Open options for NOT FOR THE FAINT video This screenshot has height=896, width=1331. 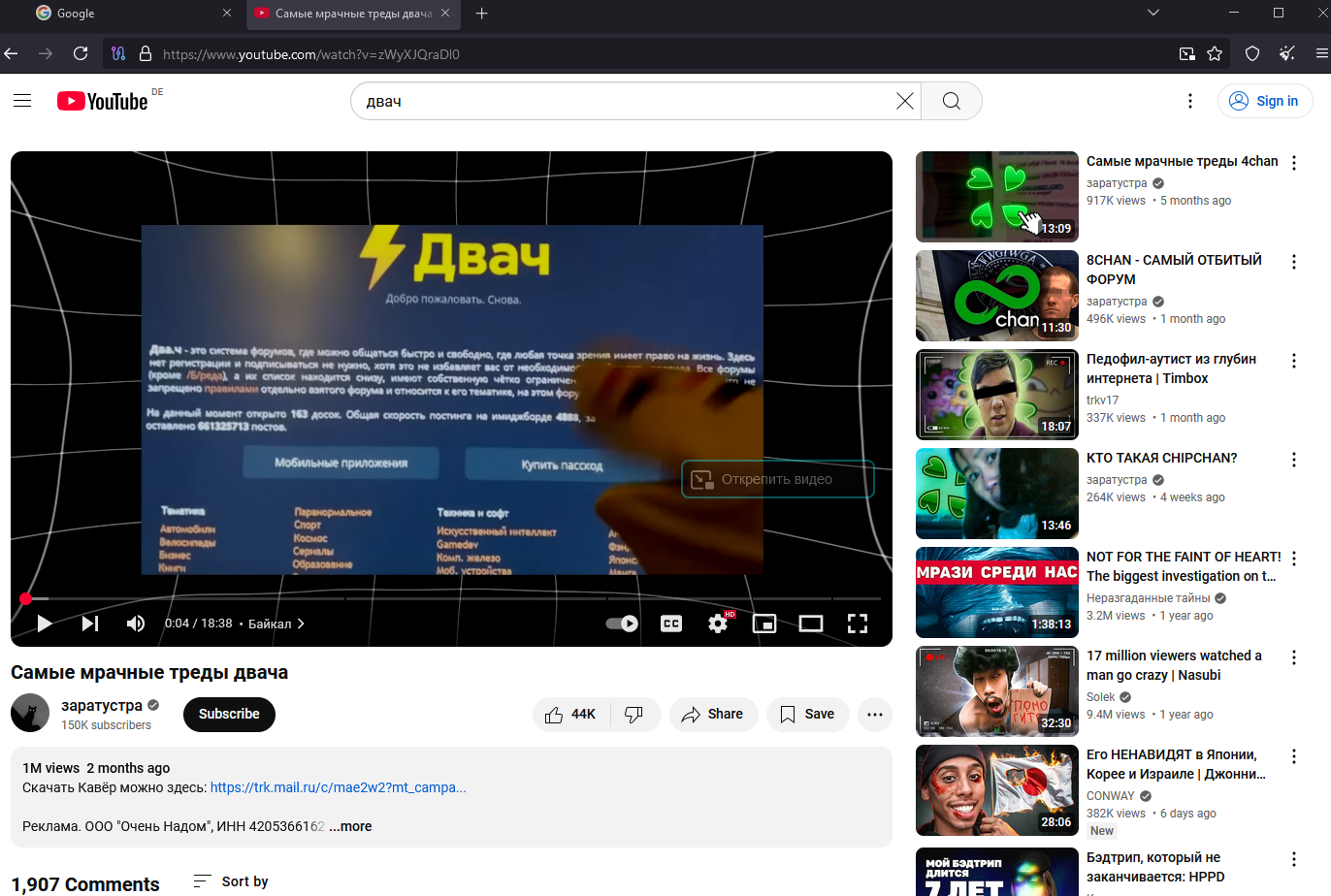pyautogui.click(x=1294, y=559)
